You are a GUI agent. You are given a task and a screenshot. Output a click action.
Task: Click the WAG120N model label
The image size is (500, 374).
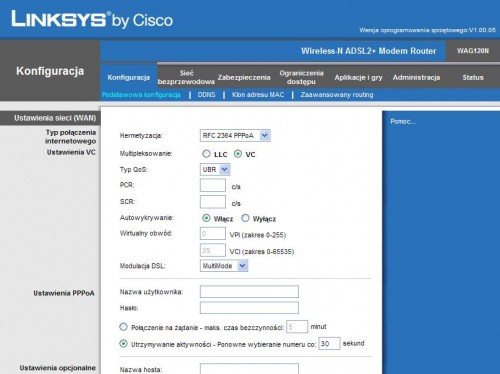473,51
